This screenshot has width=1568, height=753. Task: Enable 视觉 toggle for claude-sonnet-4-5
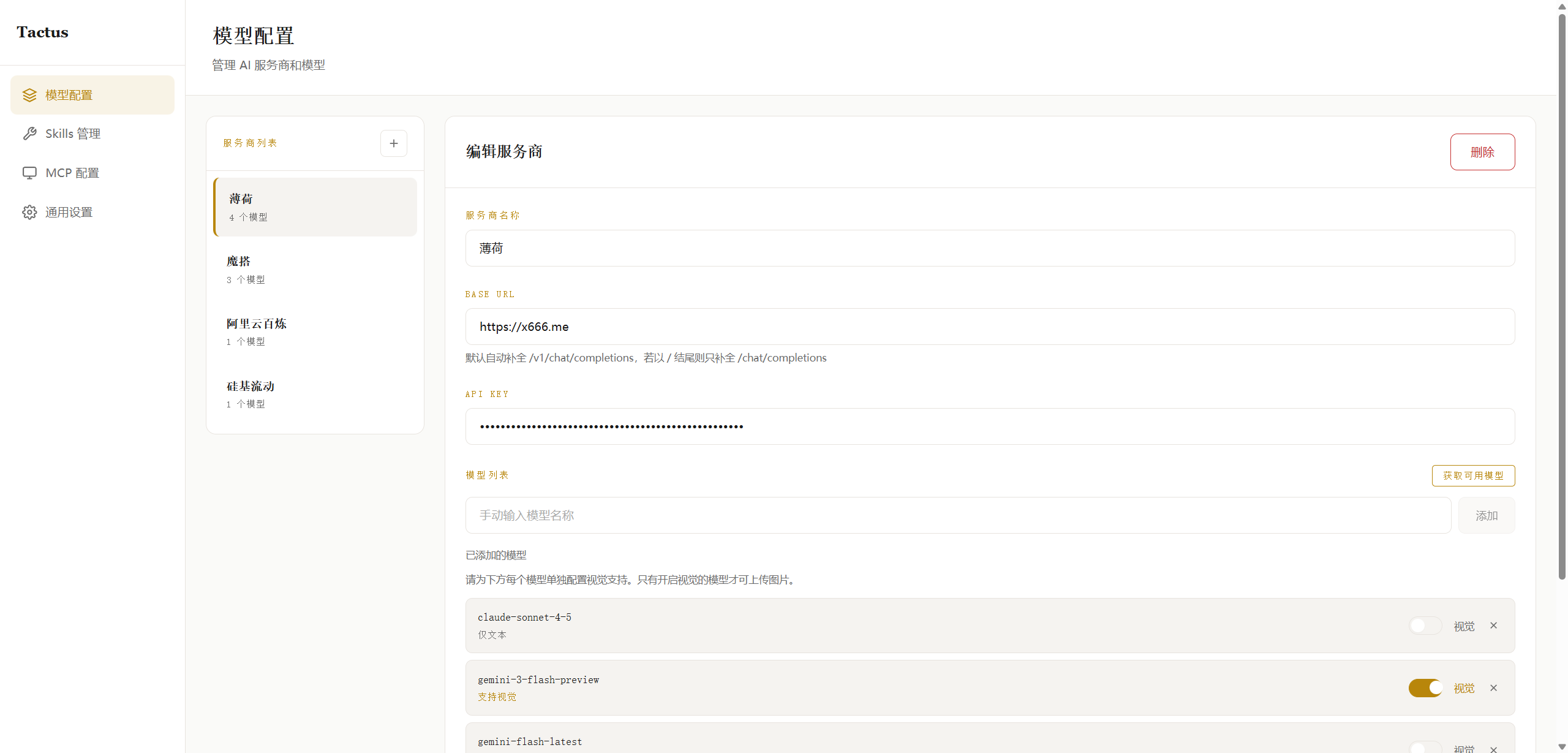(x=1425, y=626)
